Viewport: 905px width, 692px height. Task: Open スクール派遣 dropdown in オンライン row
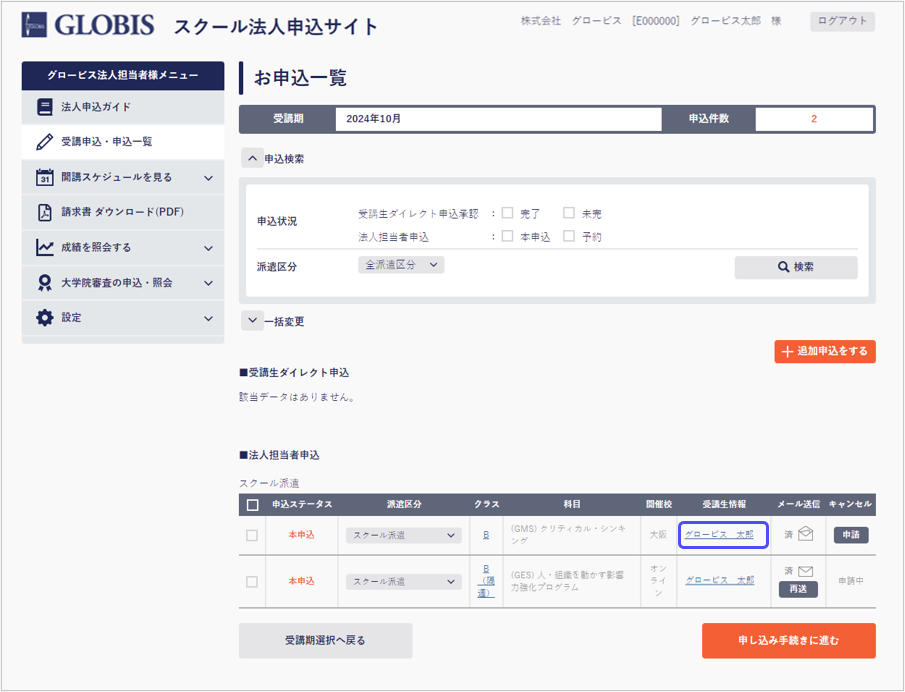point(403,582)
